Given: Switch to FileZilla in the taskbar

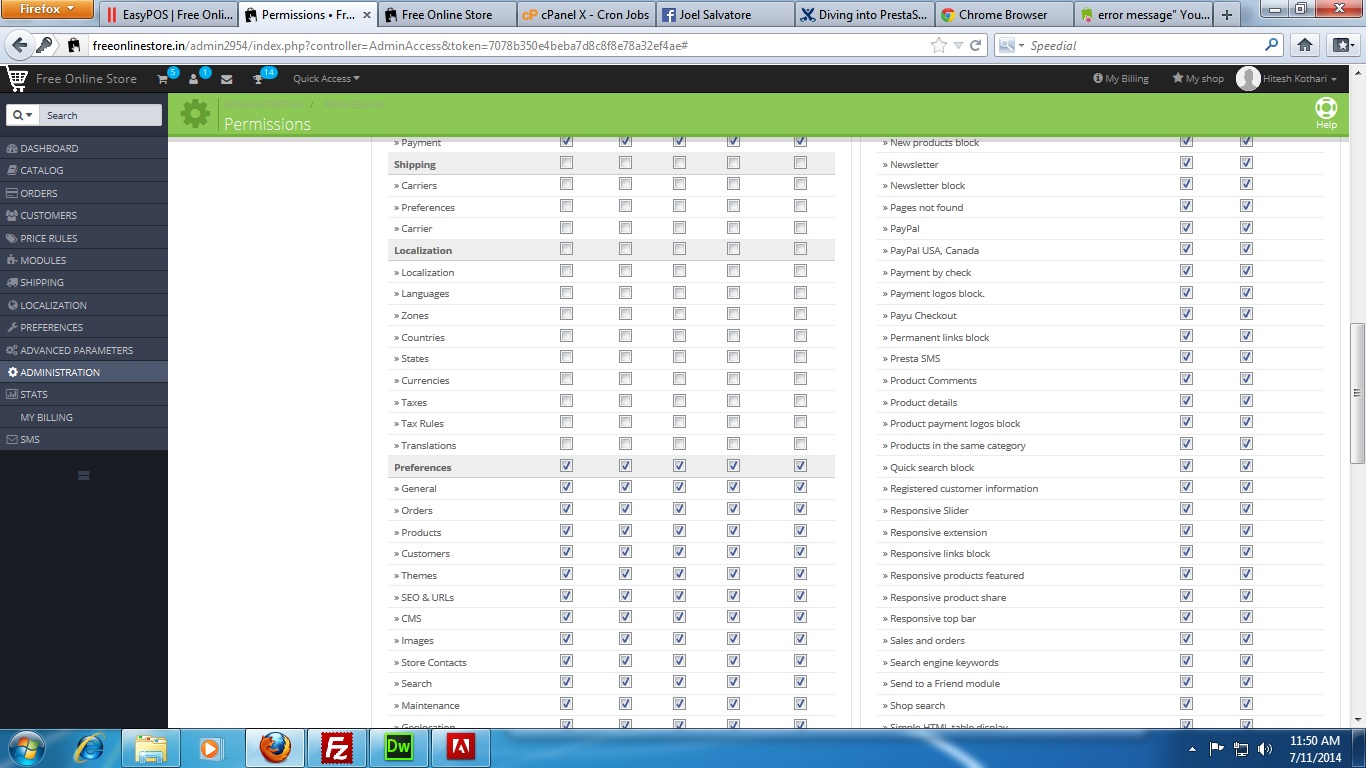Looking at the screenshot, I should pos(337,748).
